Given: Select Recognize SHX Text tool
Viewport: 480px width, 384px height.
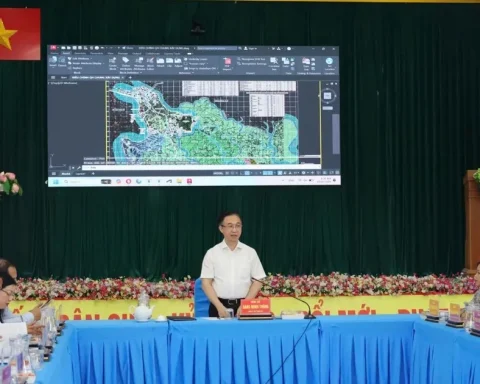Looking at the screenshot, I should click(x=252, y=59).
